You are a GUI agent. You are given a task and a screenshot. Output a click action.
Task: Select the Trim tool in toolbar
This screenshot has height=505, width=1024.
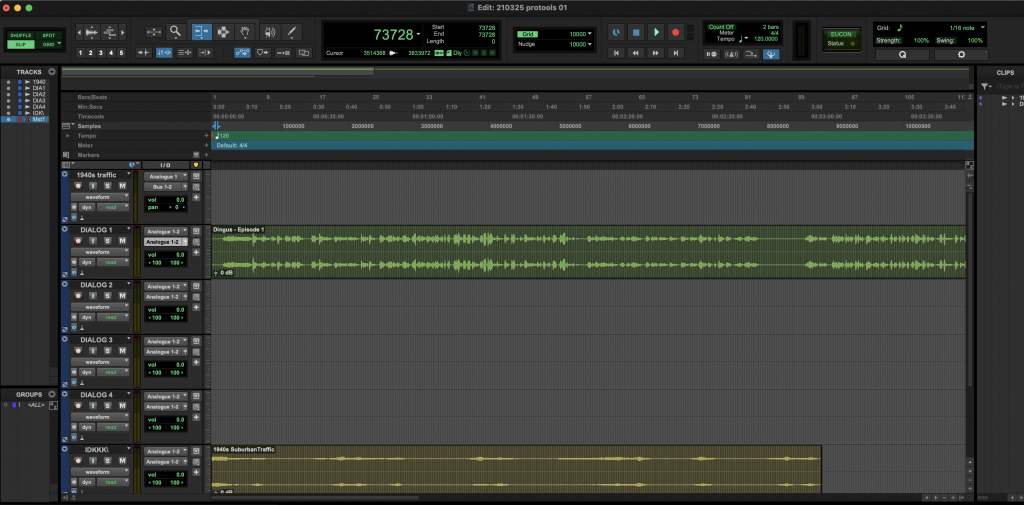coord(200,31)
